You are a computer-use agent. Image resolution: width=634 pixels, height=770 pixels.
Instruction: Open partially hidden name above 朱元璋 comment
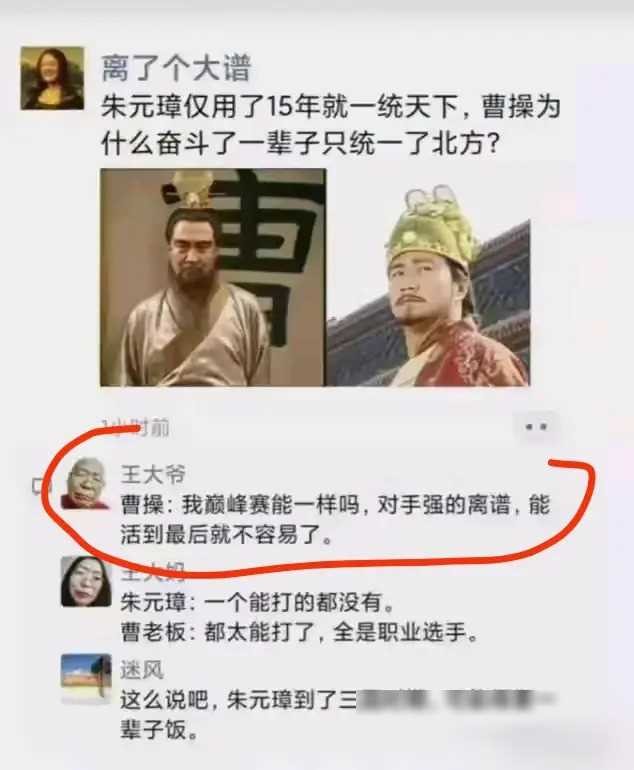(x=153, y=571)
